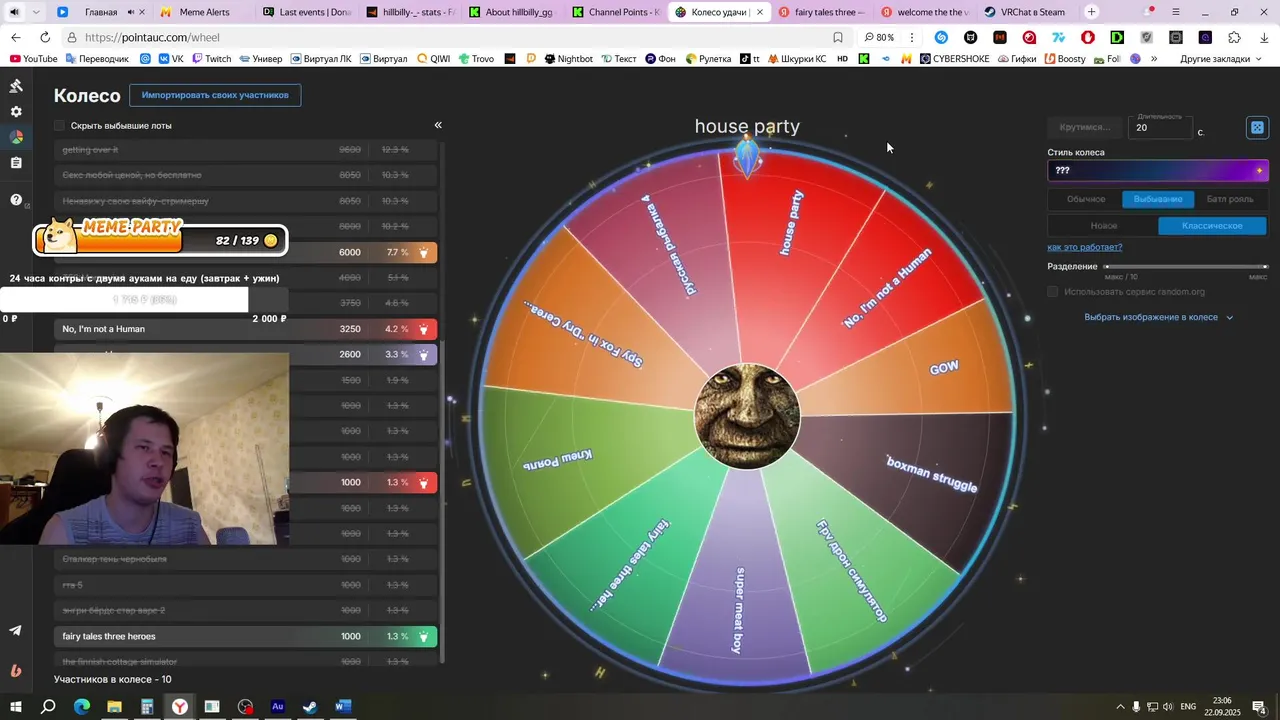Open YouTube bookmark
The image size is (1280, 720).
tap(33, 59)
